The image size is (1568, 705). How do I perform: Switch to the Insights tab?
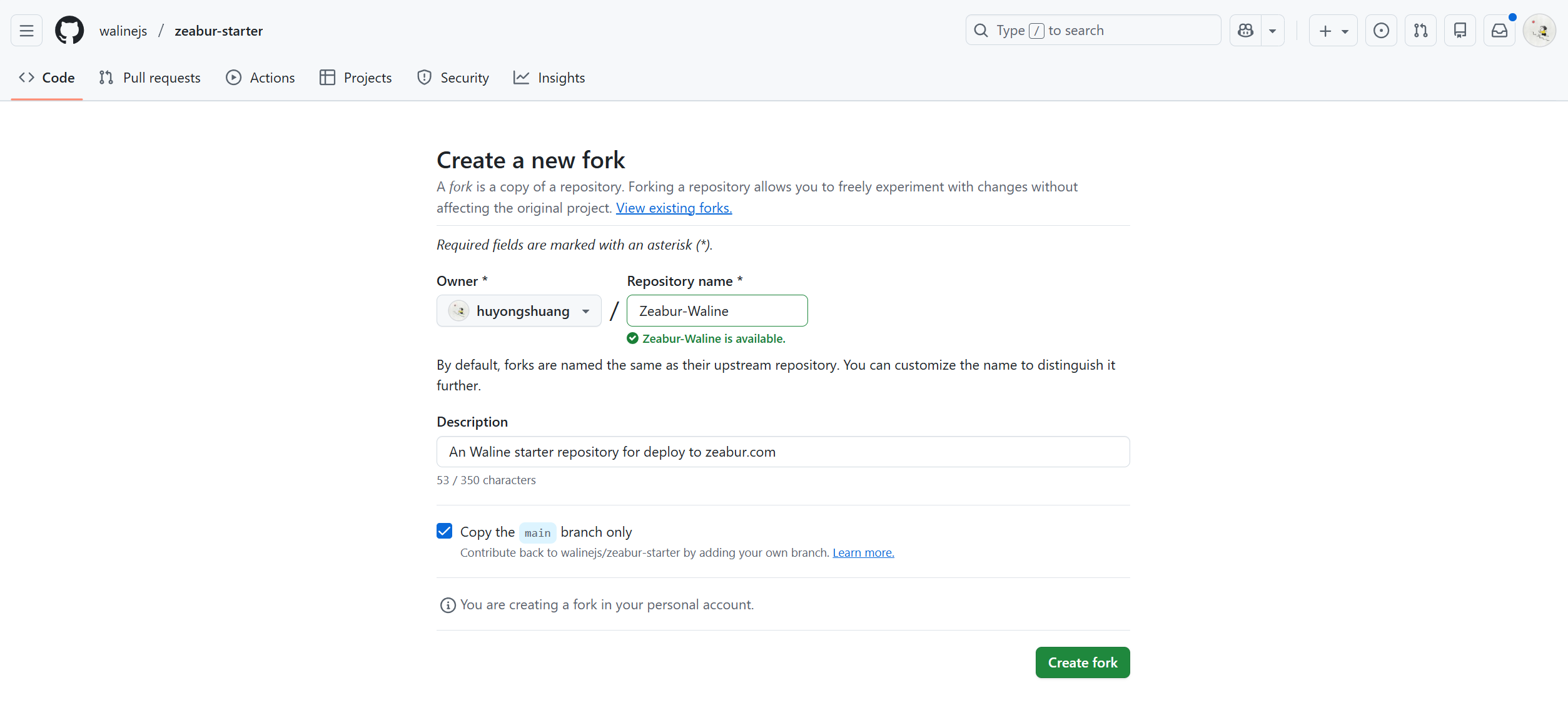[549, 78]
